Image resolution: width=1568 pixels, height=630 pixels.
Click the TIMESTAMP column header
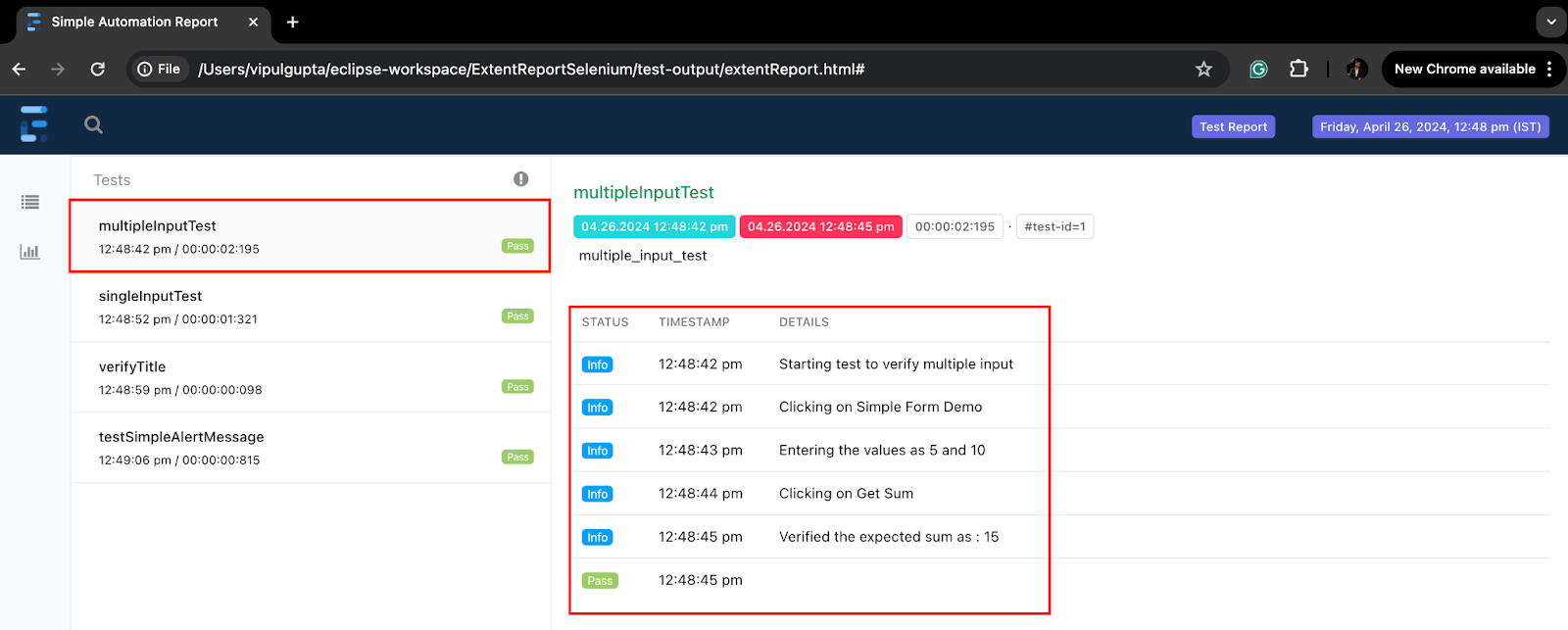[694, 322]
